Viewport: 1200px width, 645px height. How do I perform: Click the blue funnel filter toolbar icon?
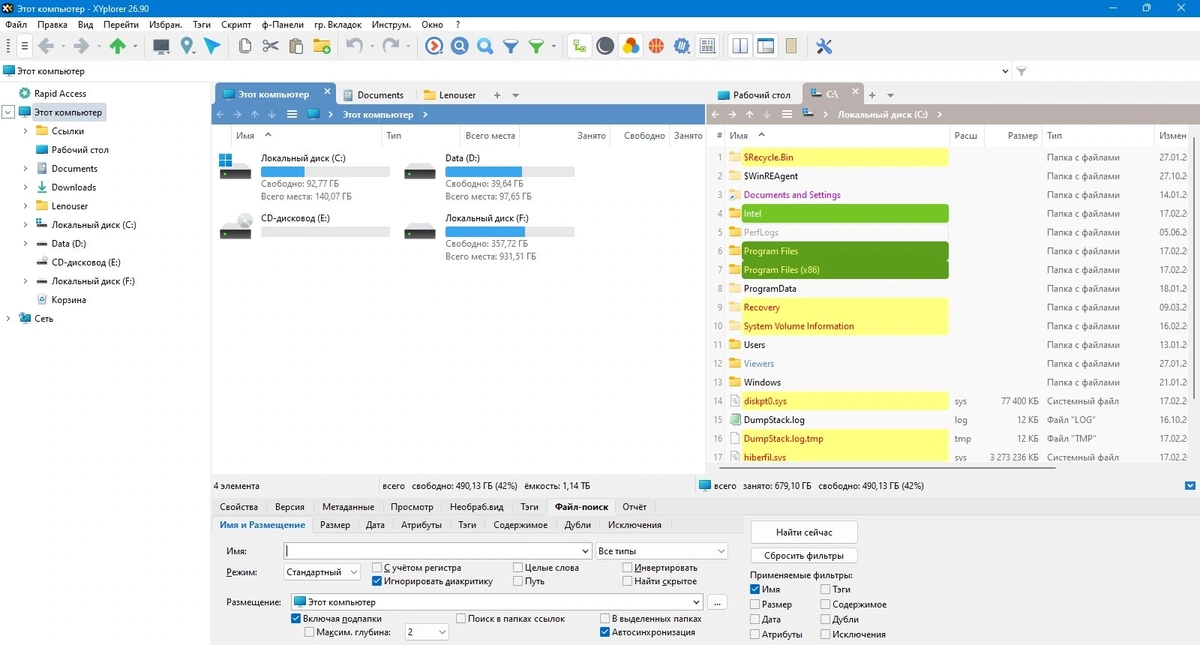[x=511, y=46]
